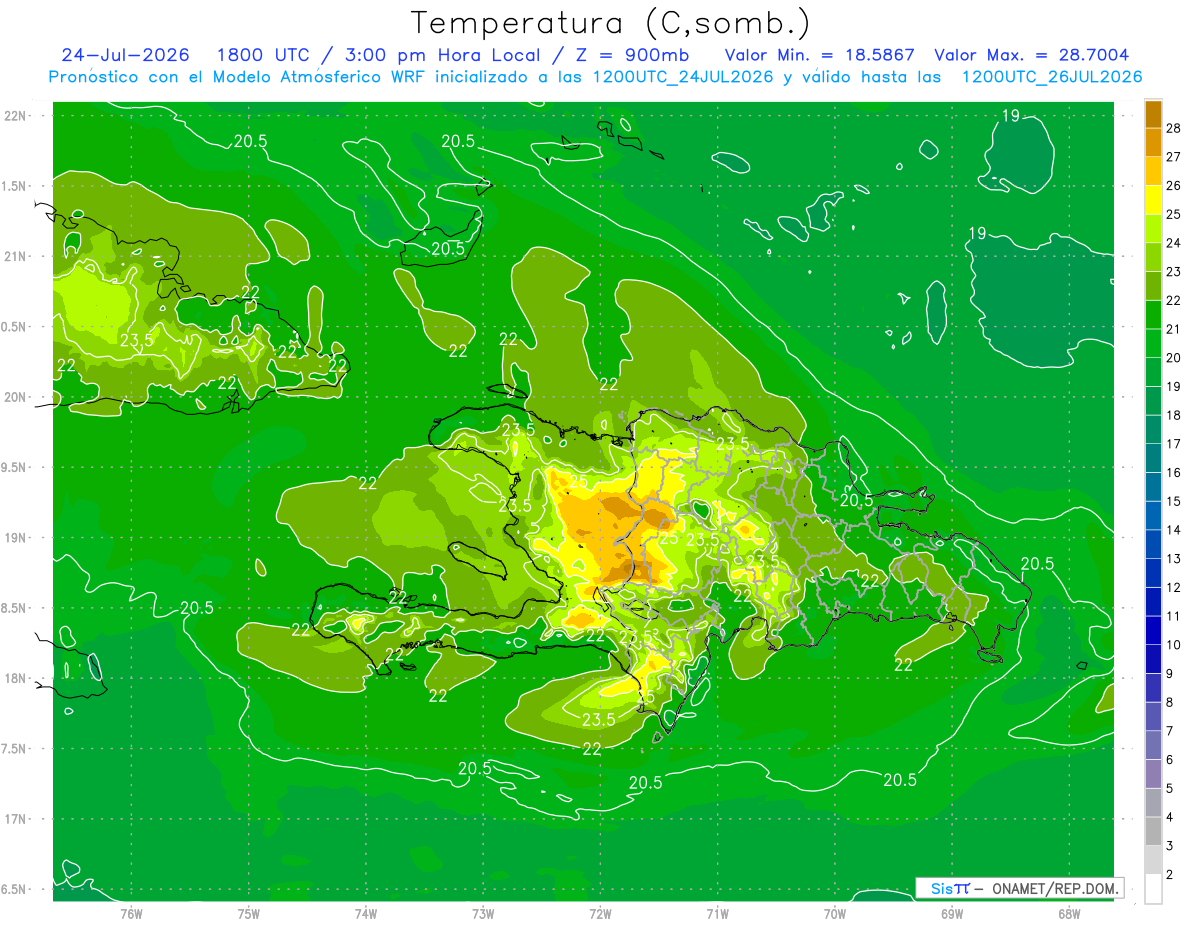
Task: Click the "71W" longitude axis label
Action: [x=717, y=914]
